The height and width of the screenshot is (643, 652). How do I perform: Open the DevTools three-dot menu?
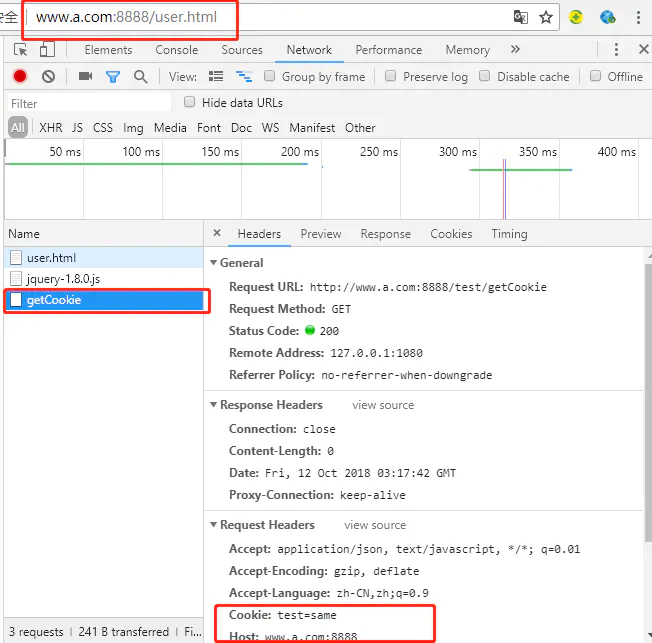coord(616,49)
